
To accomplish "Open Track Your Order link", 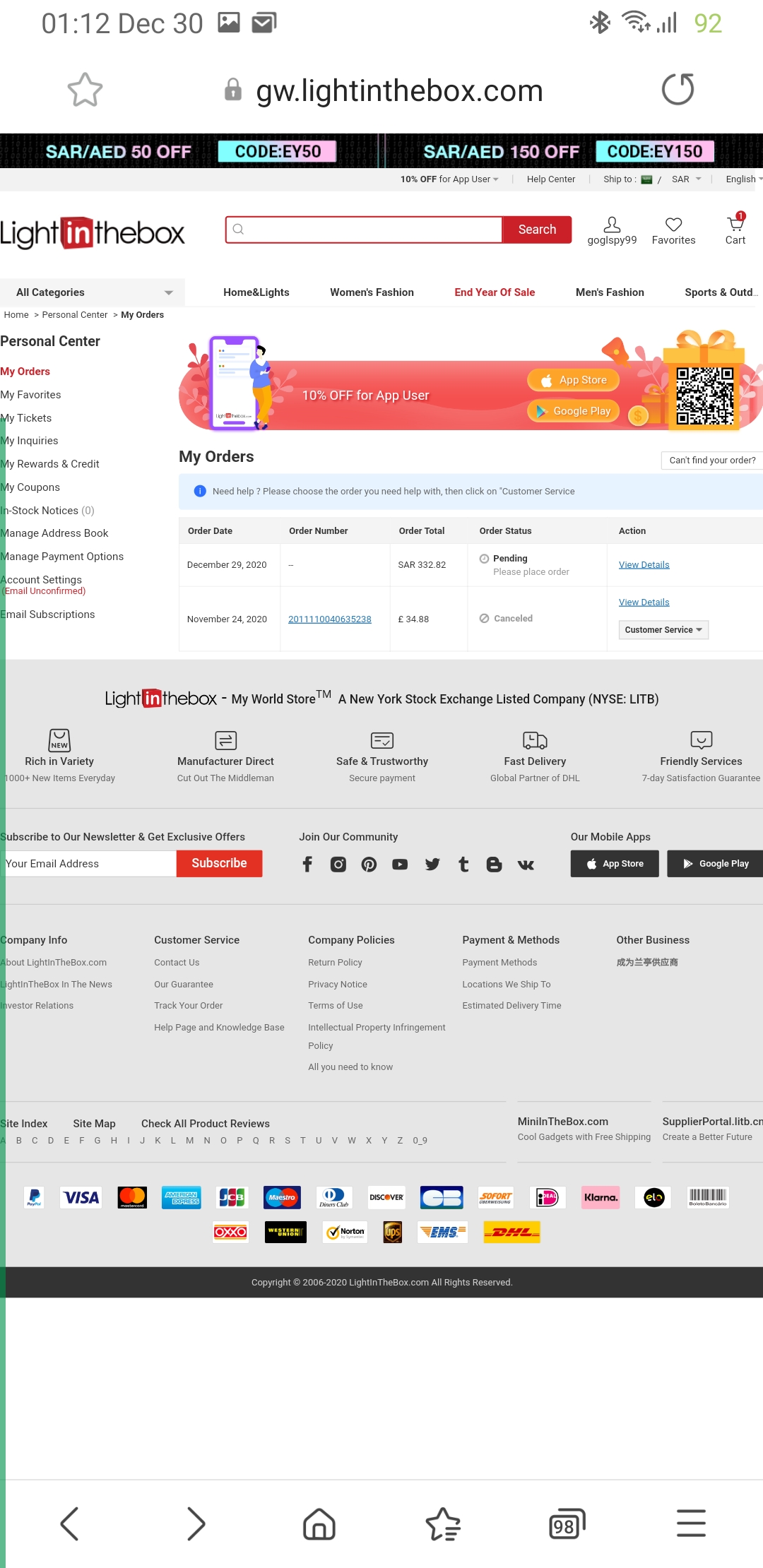I will [x=189, y=1006].
